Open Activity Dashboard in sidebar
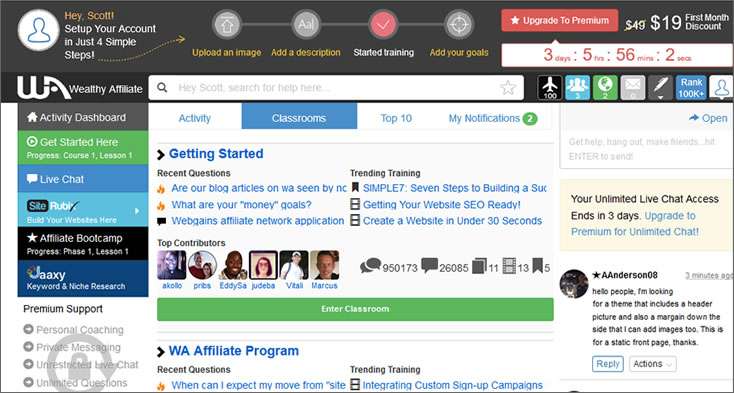Viewport: 734px width, 393px height. coord(83,117)
